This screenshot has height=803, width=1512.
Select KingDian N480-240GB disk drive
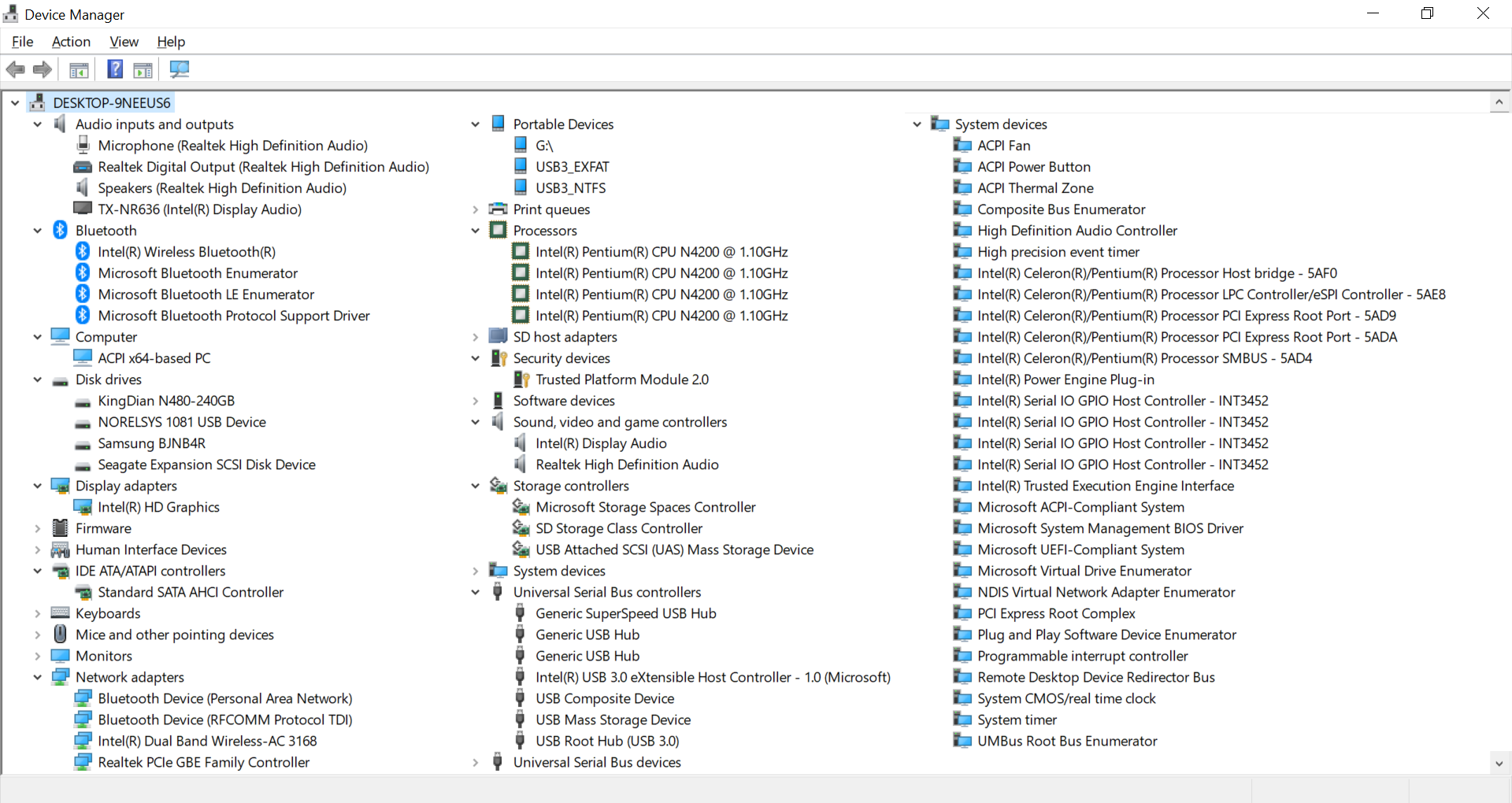[166, 401]
